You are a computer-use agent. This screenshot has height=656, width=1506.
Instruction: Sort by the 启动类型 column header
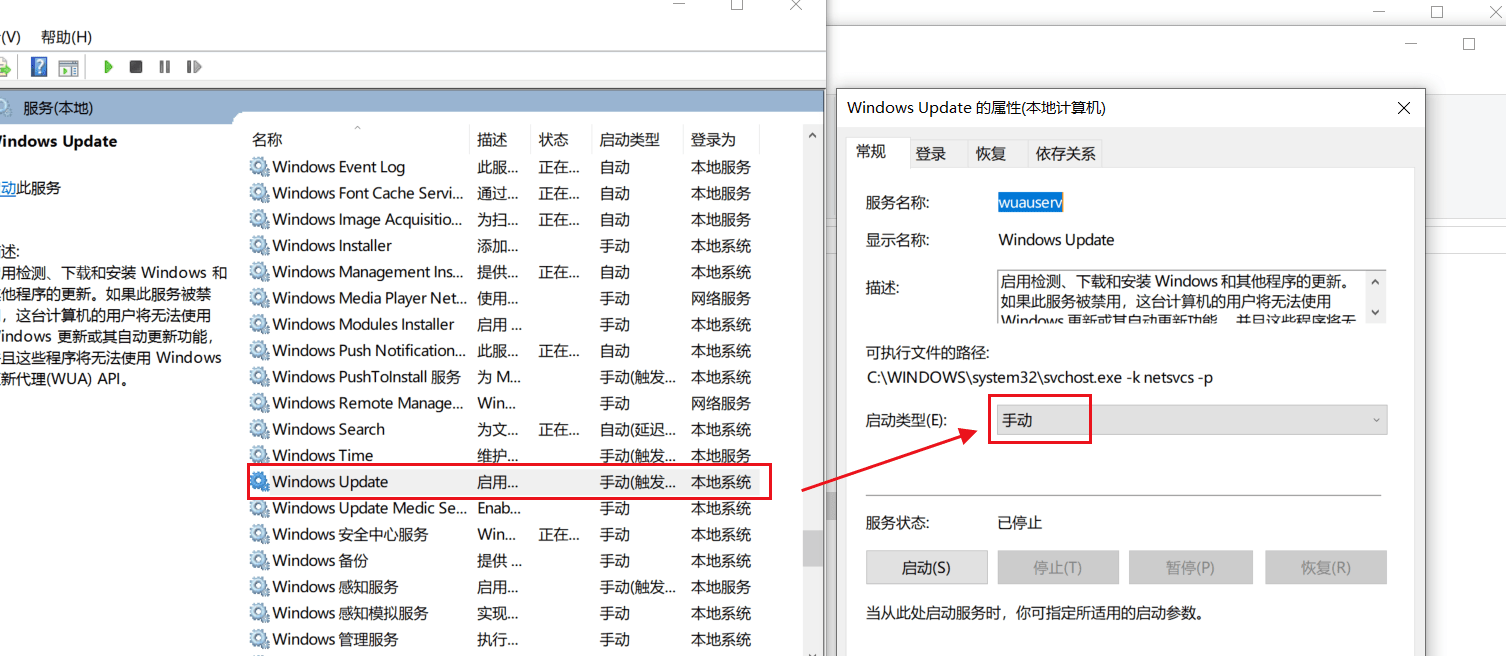[x=629, y=140]
